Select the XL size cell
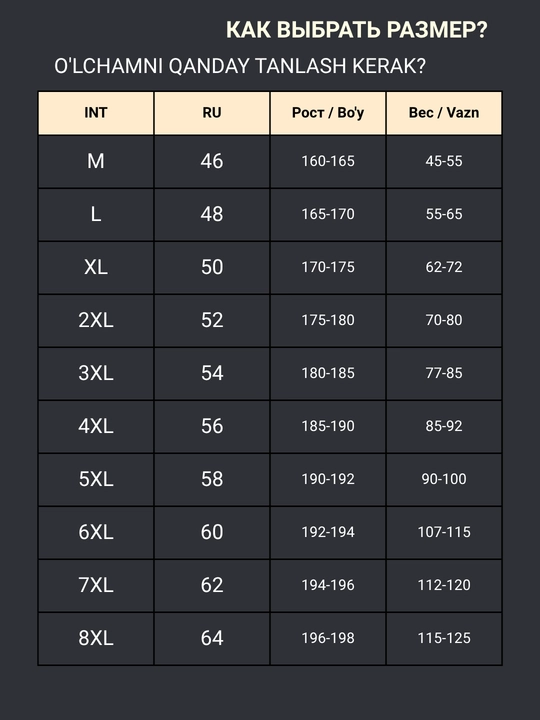 click(x=96, y=267)
